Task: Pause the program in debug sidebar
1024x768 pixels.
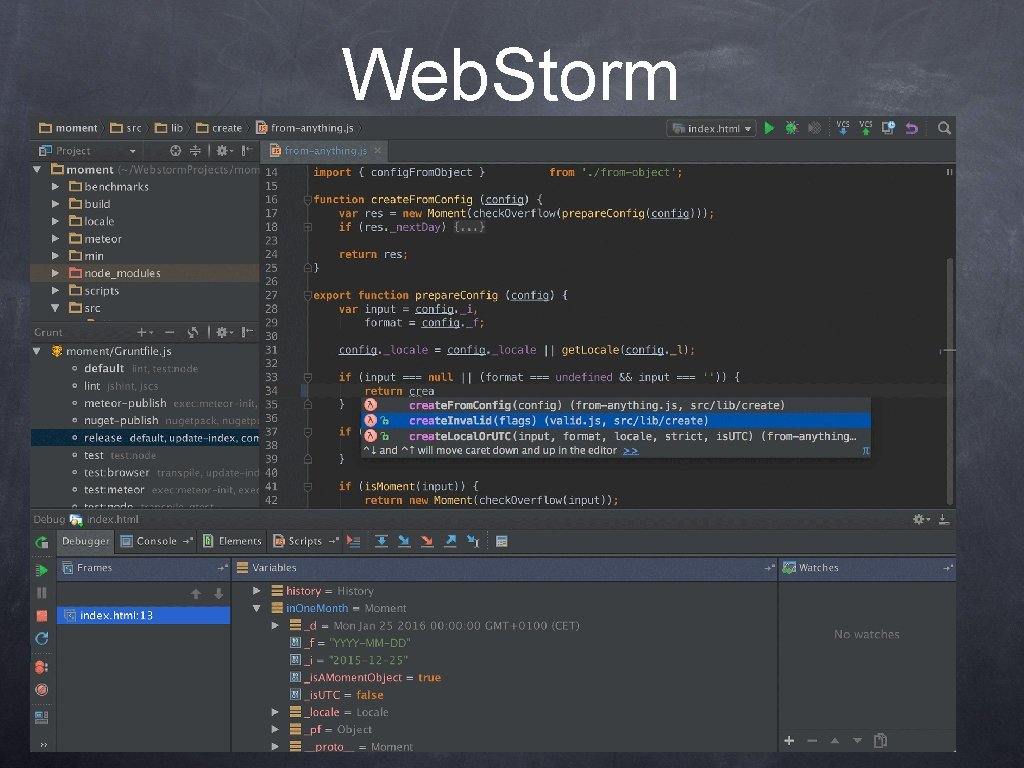Action: point(42,593)
